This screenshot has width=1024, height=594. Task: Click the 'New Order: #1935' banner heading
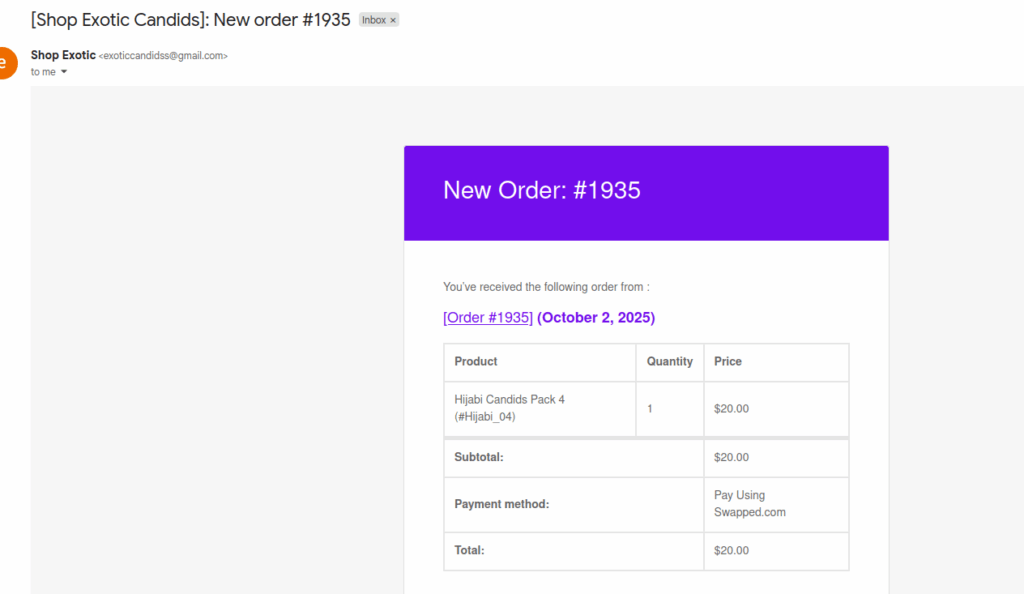coord(541,190)
